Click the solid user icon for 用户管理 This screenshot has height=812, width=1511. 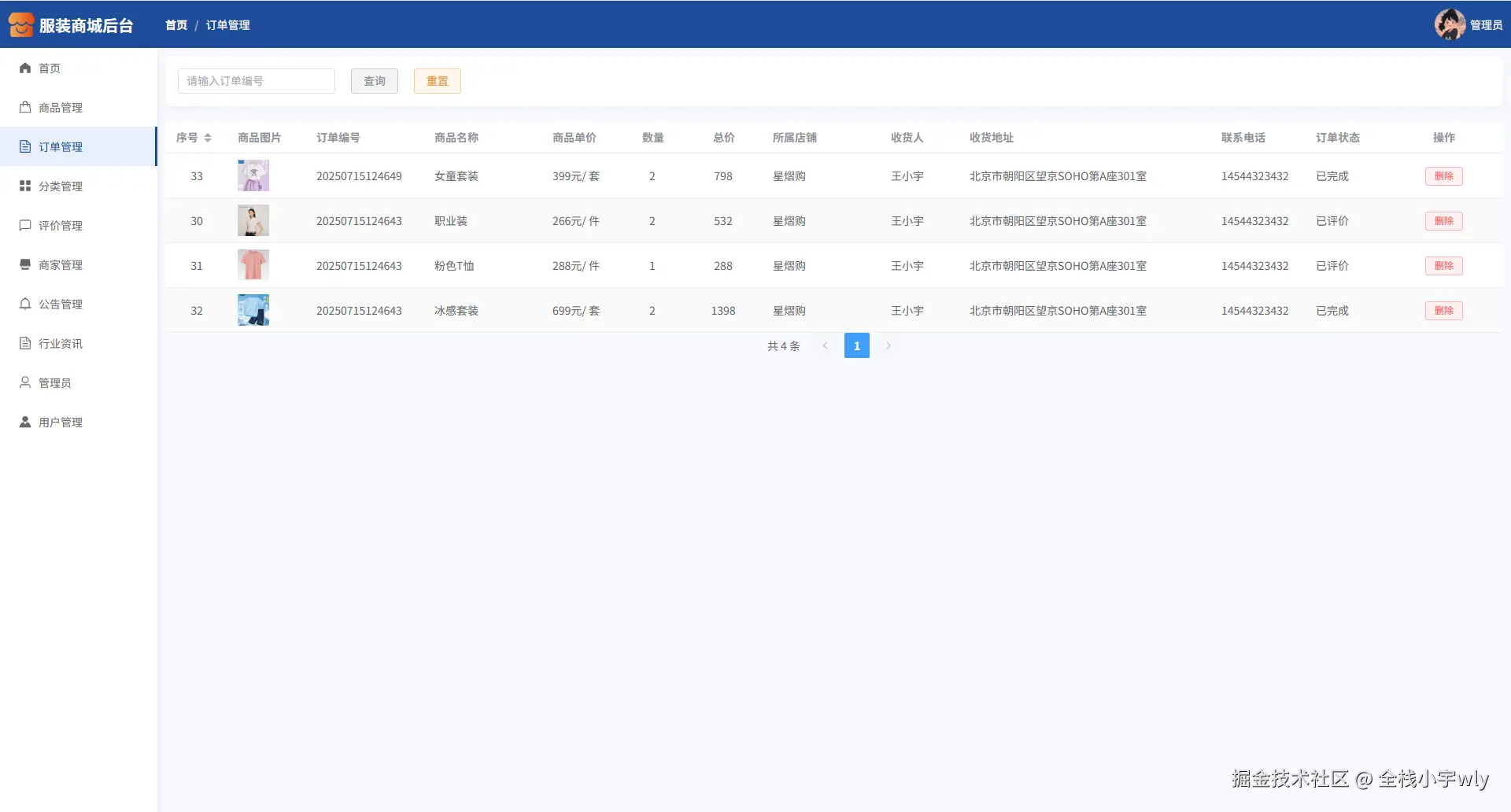tap(25, 422)
